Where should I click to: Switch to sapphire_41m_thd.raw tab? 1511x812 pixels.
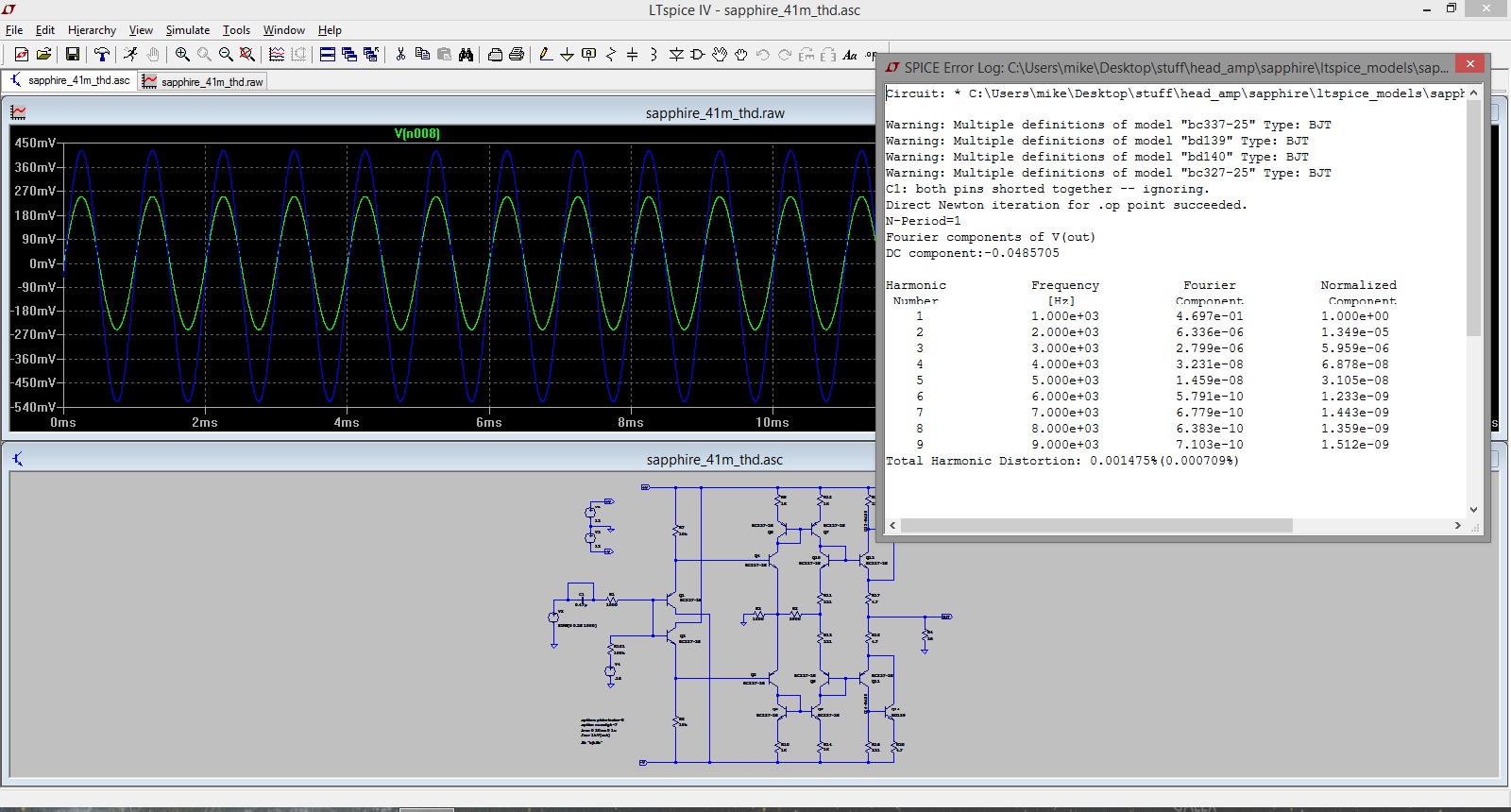[203, 81]
